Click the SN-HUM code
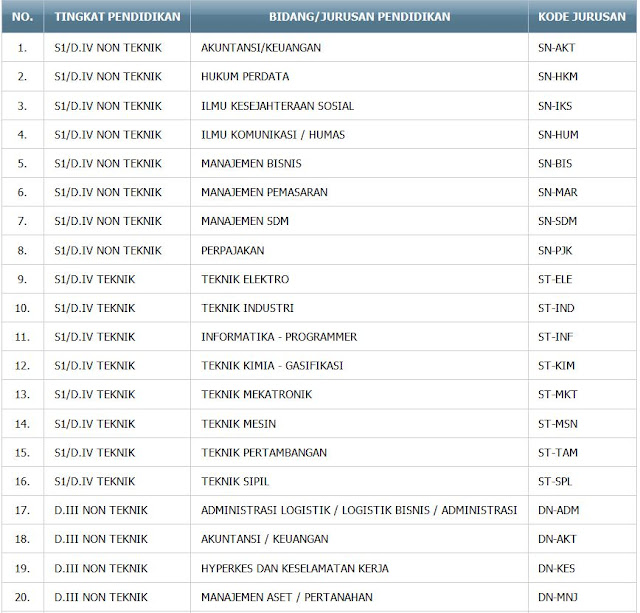Screen dimensions: 640x613 click(558, 135)
